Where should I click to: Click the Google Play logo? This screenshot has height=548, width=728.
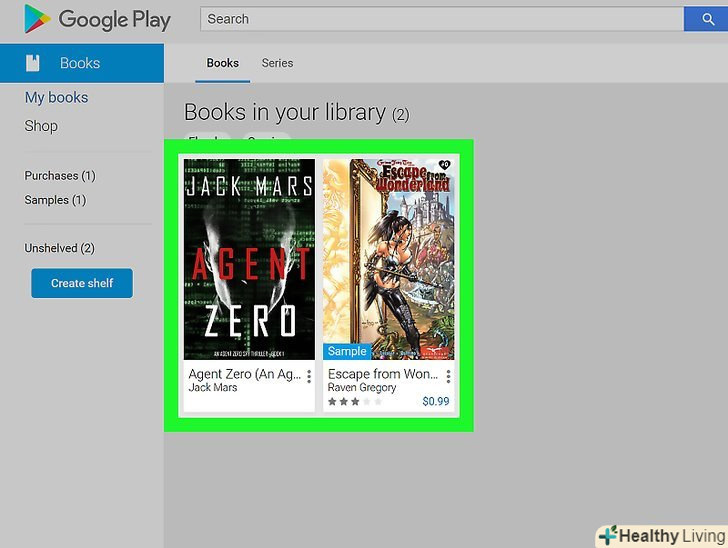coord(98,19)
